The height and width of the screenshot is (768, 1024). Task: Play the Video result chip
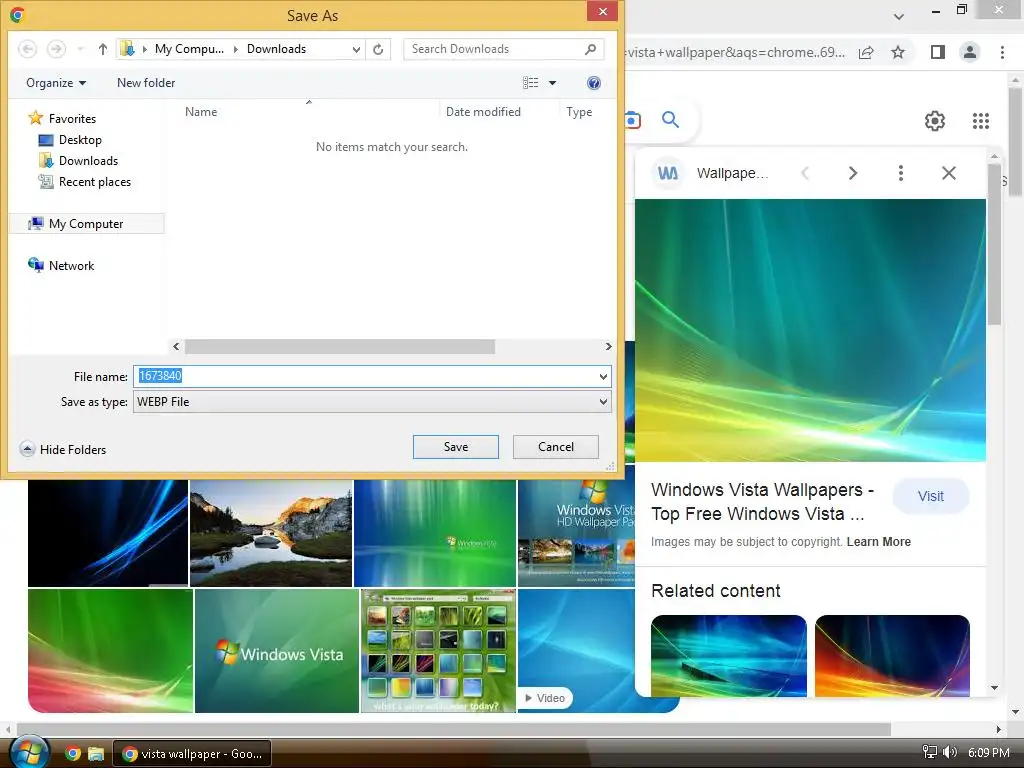point(545,698)
